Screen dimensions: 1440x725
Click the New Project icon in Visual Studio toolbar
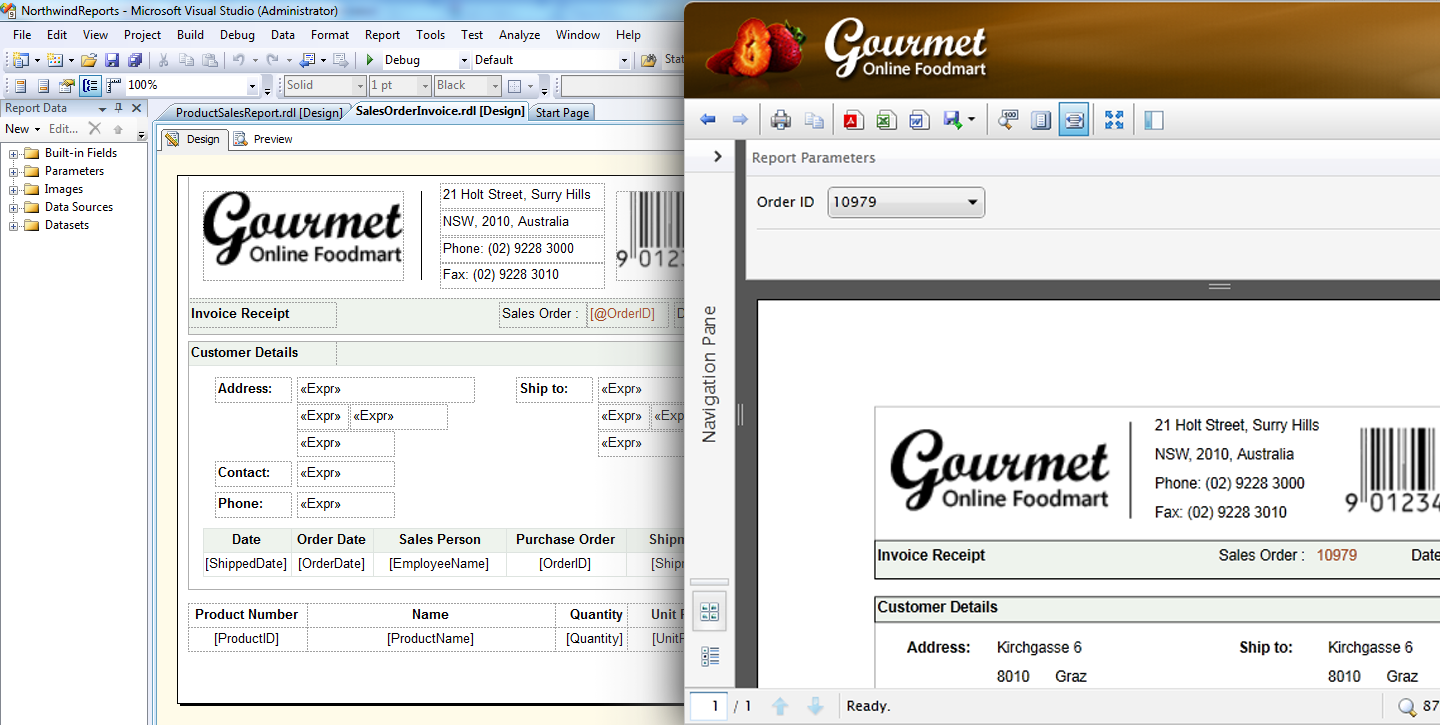tap(19, 60)
